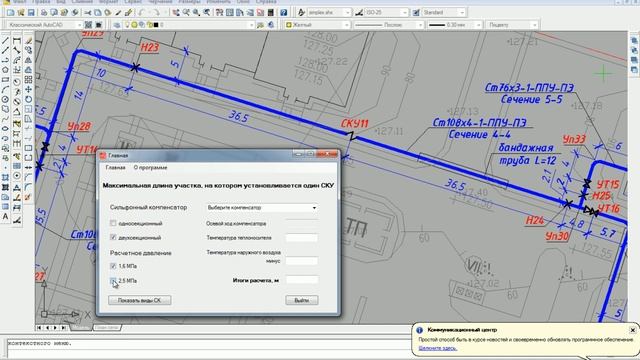This screenshot has width=640, height=360.
Task: Open Help with the blue question mark icon
Action: [284, 13]
